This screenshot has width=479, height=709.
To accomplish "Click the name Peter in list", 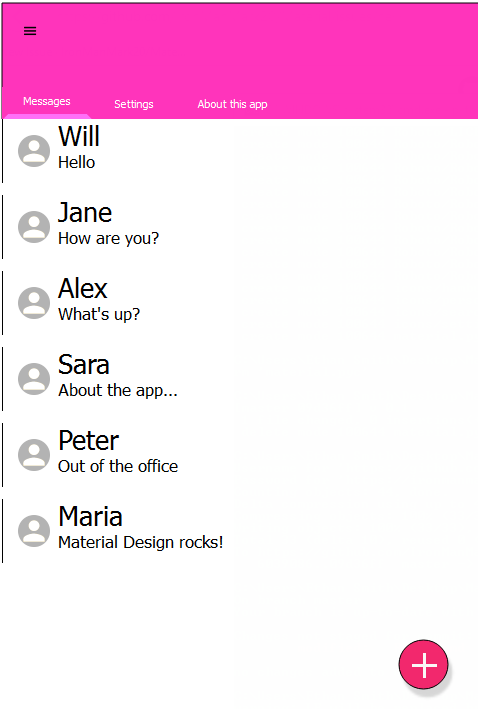I will pyautogui.click(x=89, y=441).
